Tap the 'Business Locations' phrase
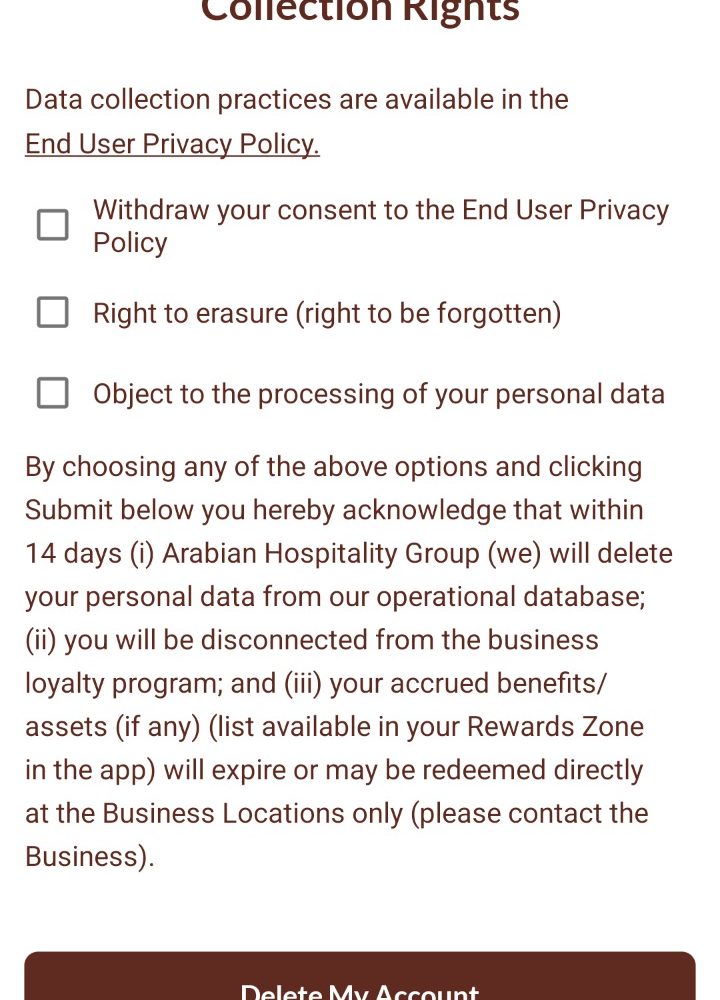Image resolution: width=720 pixels, height=1000 pixels. pyautogui.click(x=254, y=814)
